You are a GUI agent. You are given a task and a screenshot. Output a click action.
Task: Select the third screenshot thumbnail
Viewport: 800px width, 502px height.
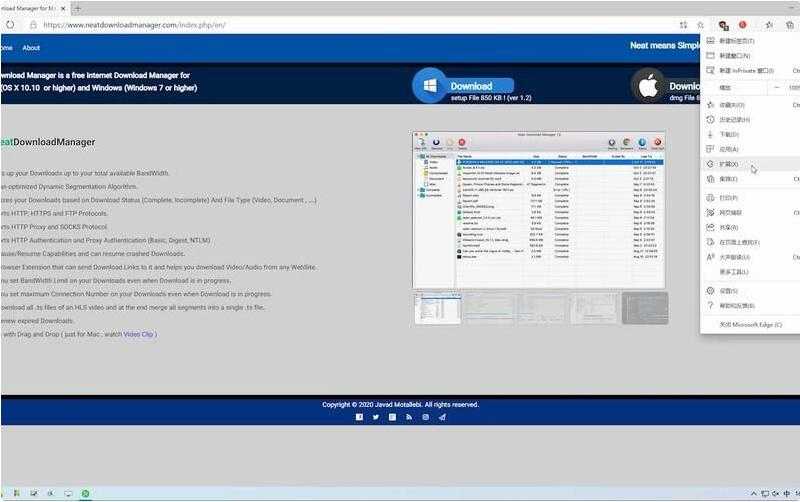click(x=542, y=308)
